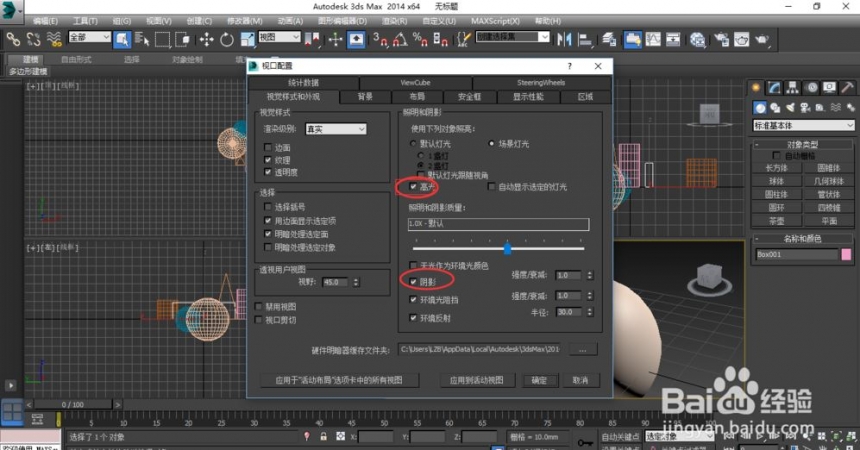Click the 半径 spinner arrows

tap(590, 312)
